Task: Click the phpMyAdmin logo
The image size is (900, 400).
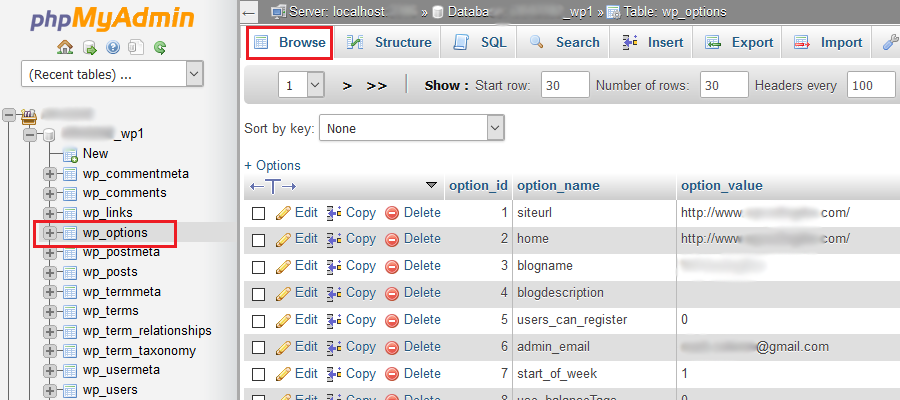Action: 112,20
